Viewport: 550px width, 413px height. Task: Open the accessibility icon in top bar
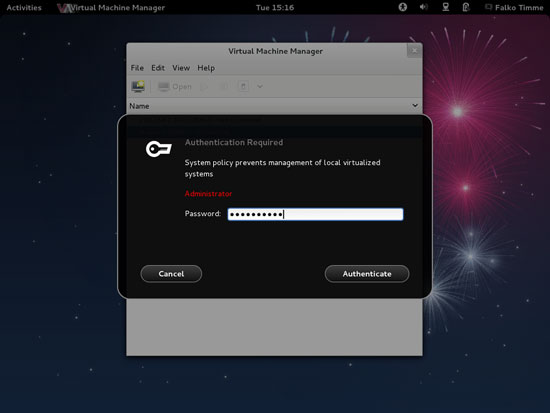tap(403, 7)
